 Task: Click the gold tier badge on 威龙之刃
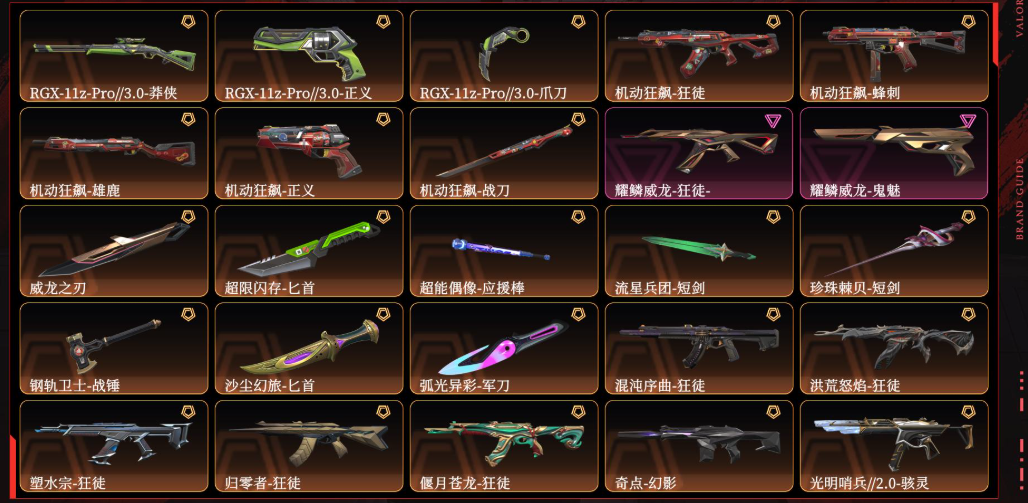(188, 217)
